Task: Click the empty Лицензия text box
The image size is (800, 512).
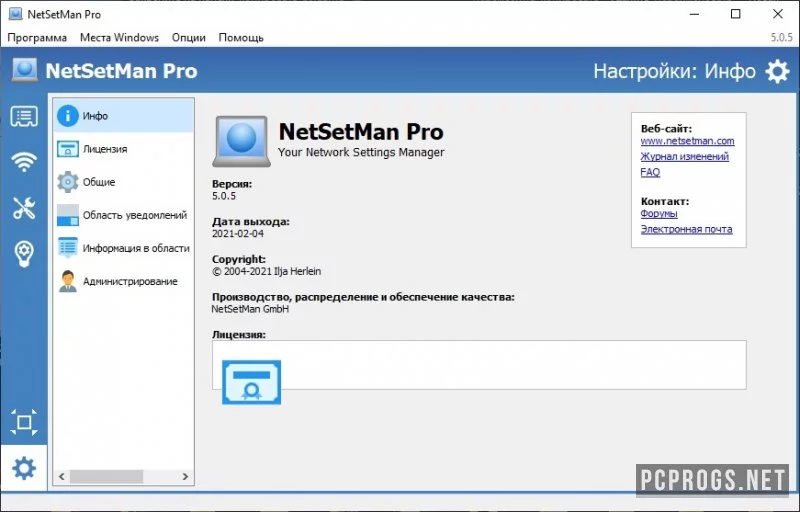Action: [x=479, y=365]
